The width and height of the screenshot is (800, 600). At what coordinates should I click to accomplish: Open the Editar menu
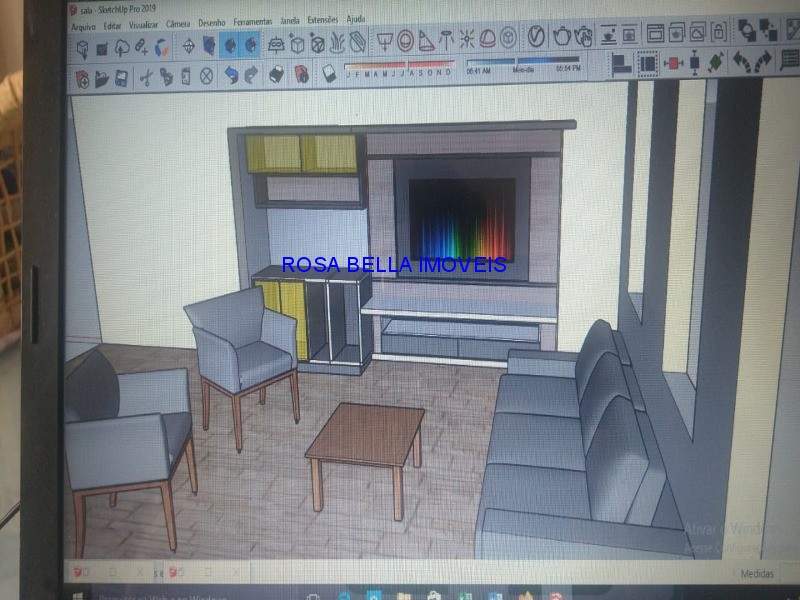pyautogui.click(x=112, y=26)
